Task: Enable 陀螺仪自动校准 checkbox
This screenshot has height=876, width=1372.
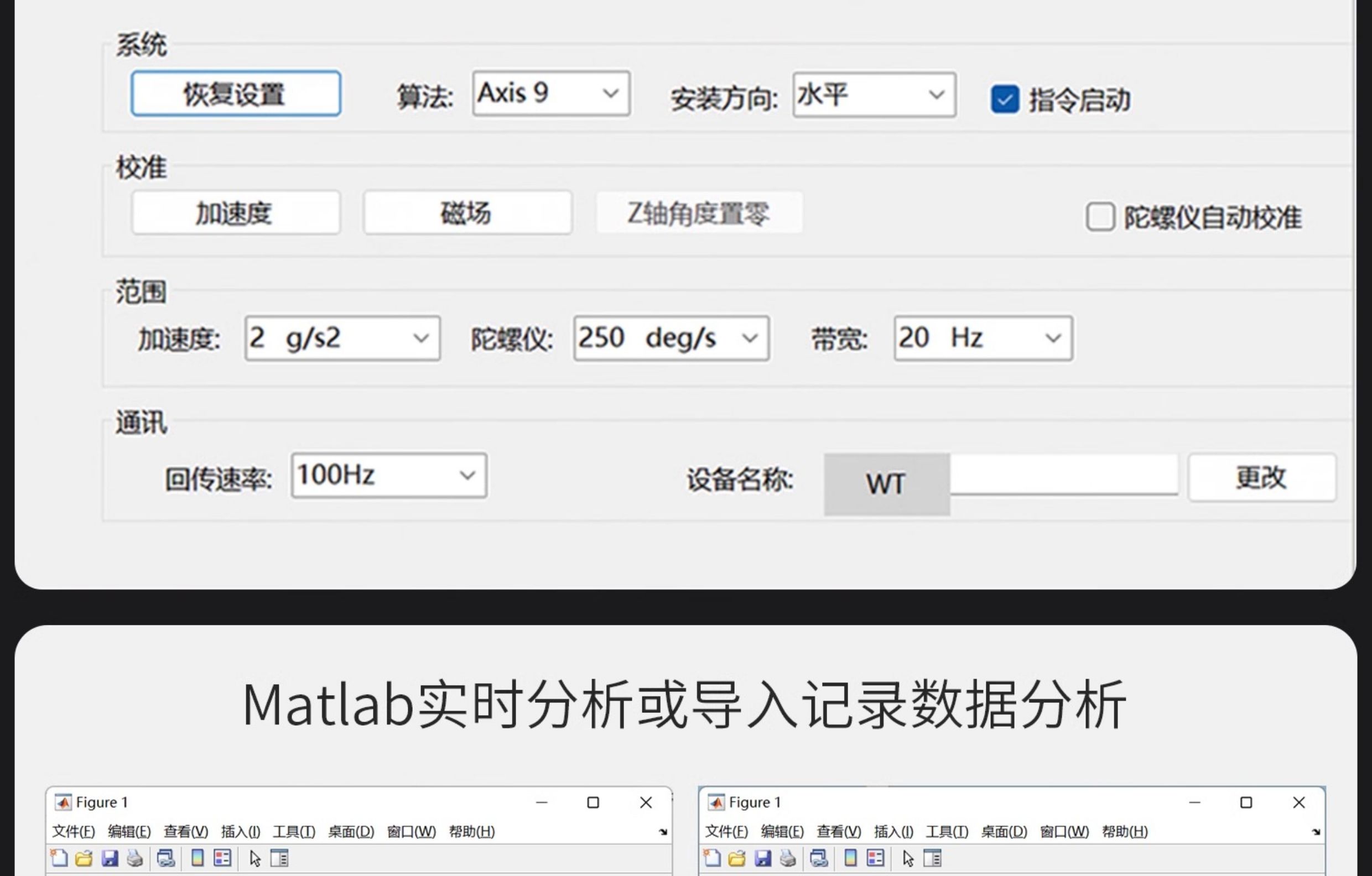Action: pos(1100,217)
